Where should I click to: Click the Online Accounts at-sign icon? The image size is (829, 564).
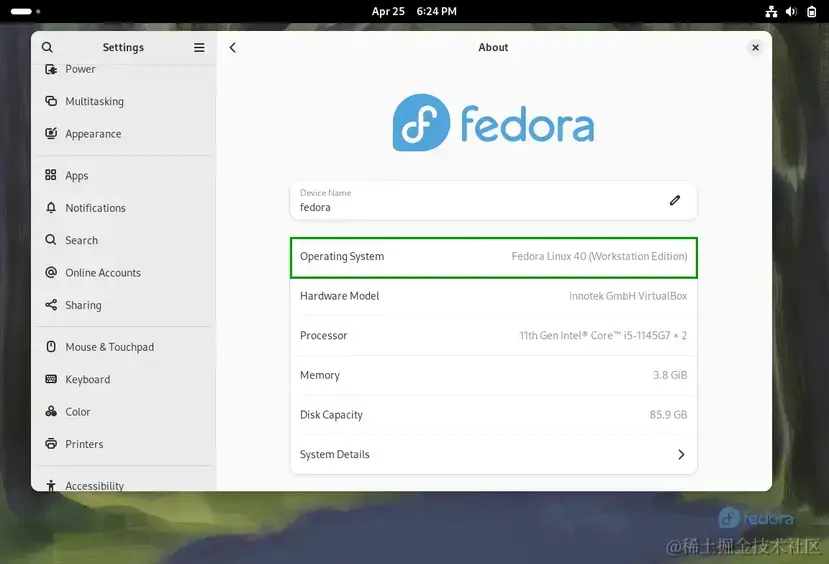[x=51, y=272]
